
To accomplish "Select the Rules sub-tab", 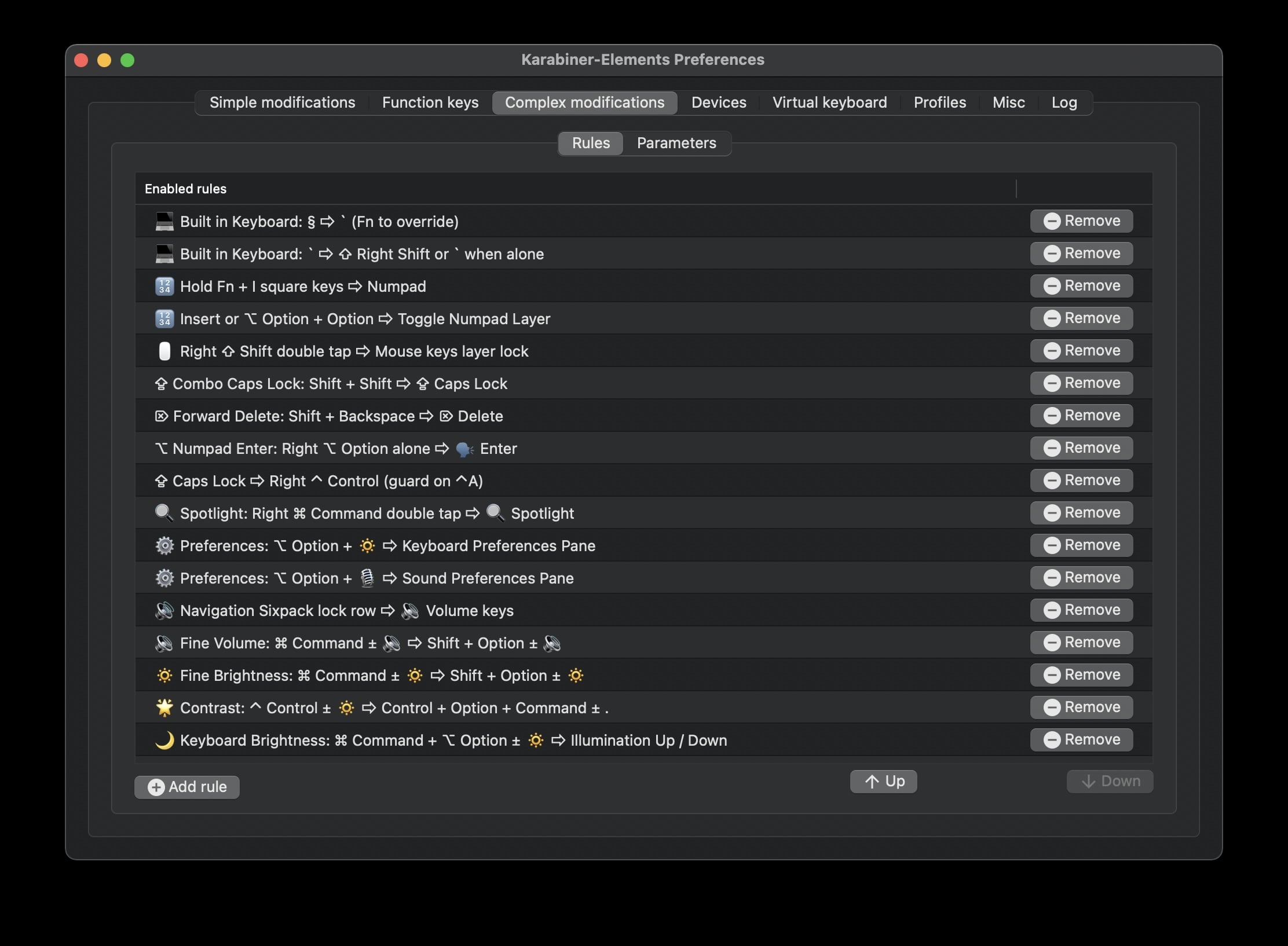I will 591,143.
